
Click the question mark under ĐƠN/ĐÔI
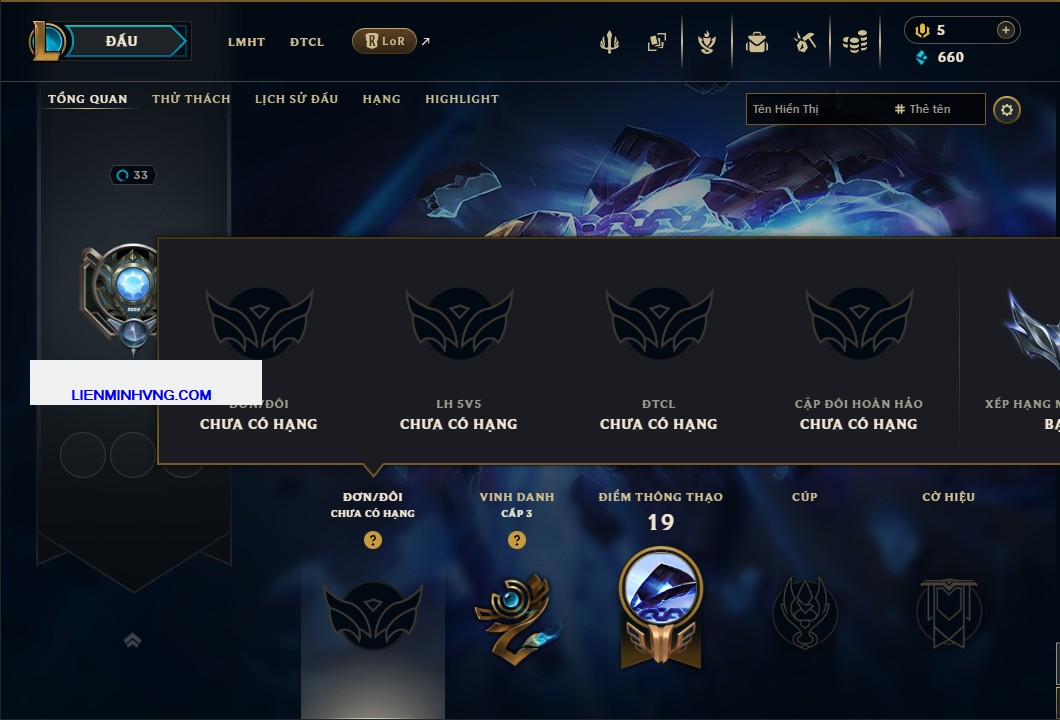(x=372, y=539)
